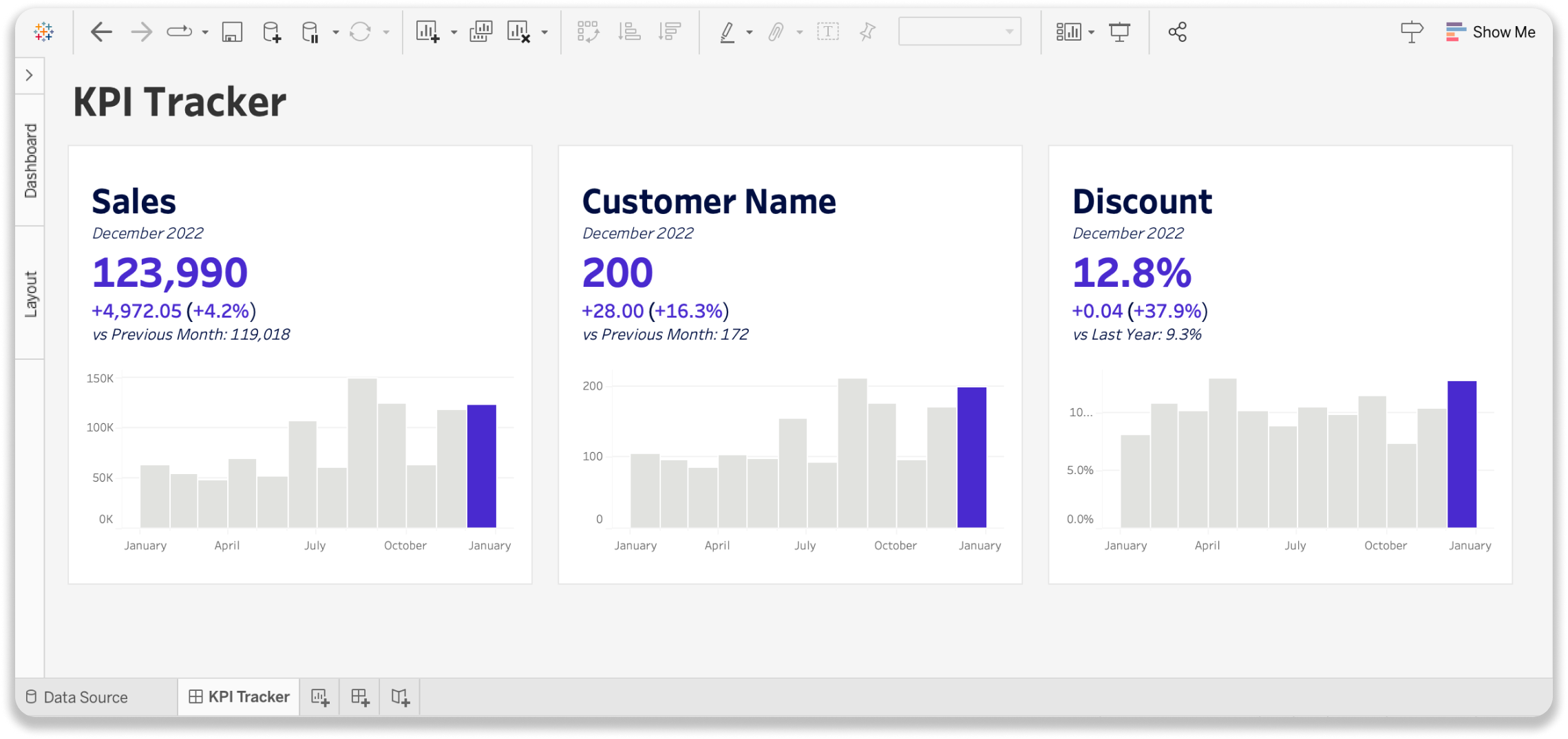Share the workbook with others
1568x739 pixels.
1178,32
